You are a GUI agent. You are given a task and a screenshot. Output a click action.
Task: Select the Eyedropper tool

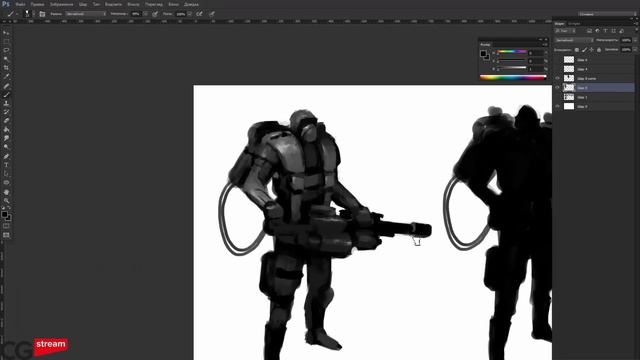point(6,77)
